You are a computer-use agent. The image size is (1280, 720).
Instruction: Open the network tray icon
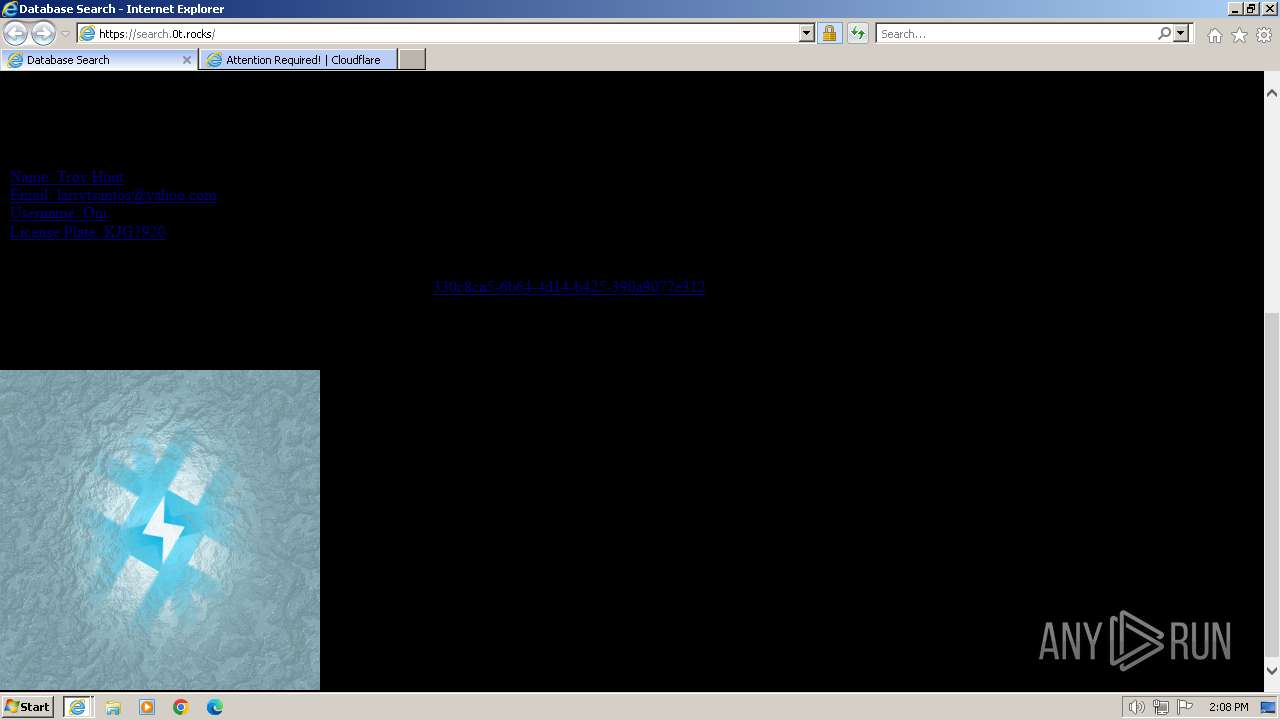(1161, 707)
